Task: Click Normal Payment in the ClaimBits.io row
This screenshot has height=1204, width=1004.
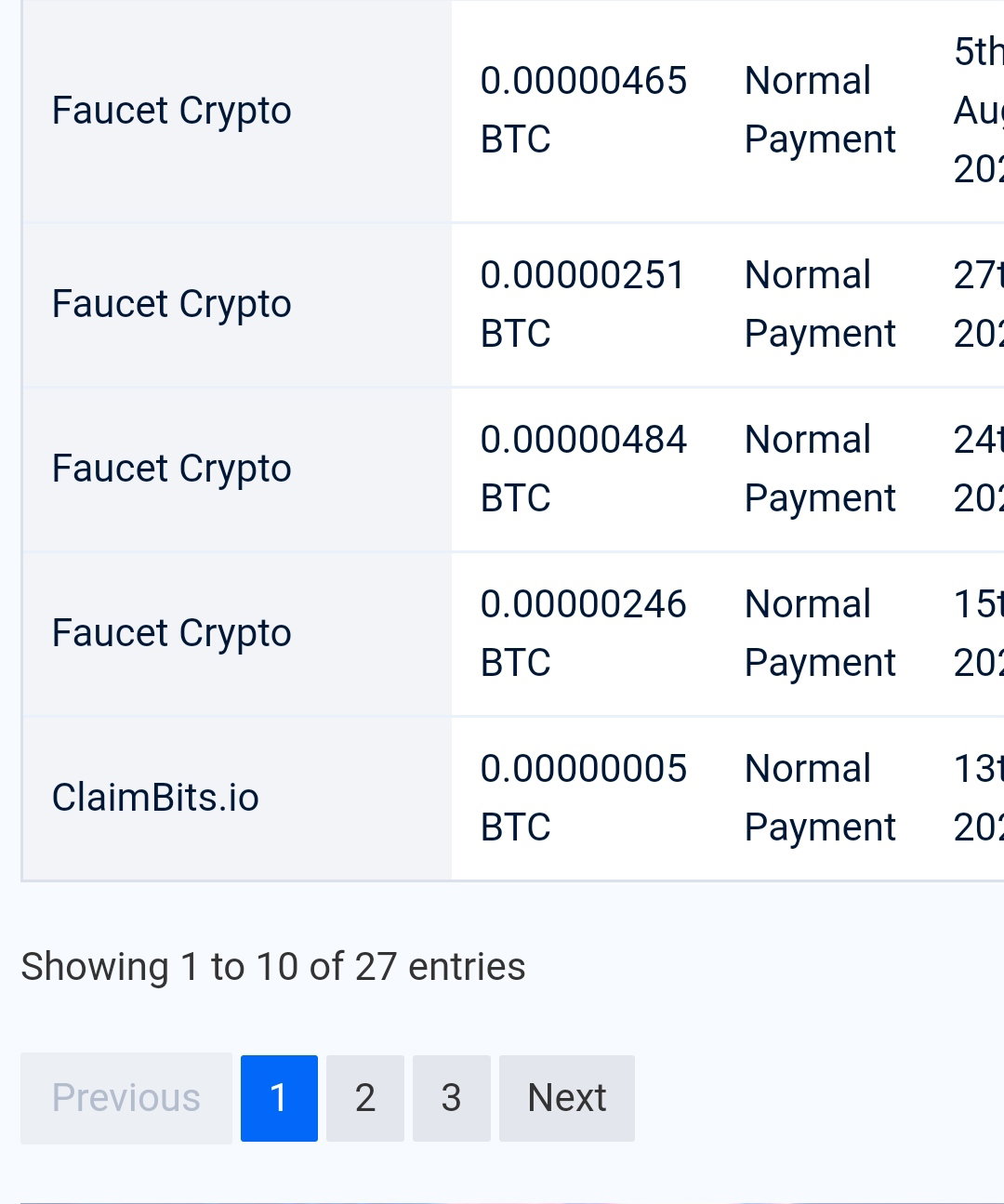Action: pos(820,798)
